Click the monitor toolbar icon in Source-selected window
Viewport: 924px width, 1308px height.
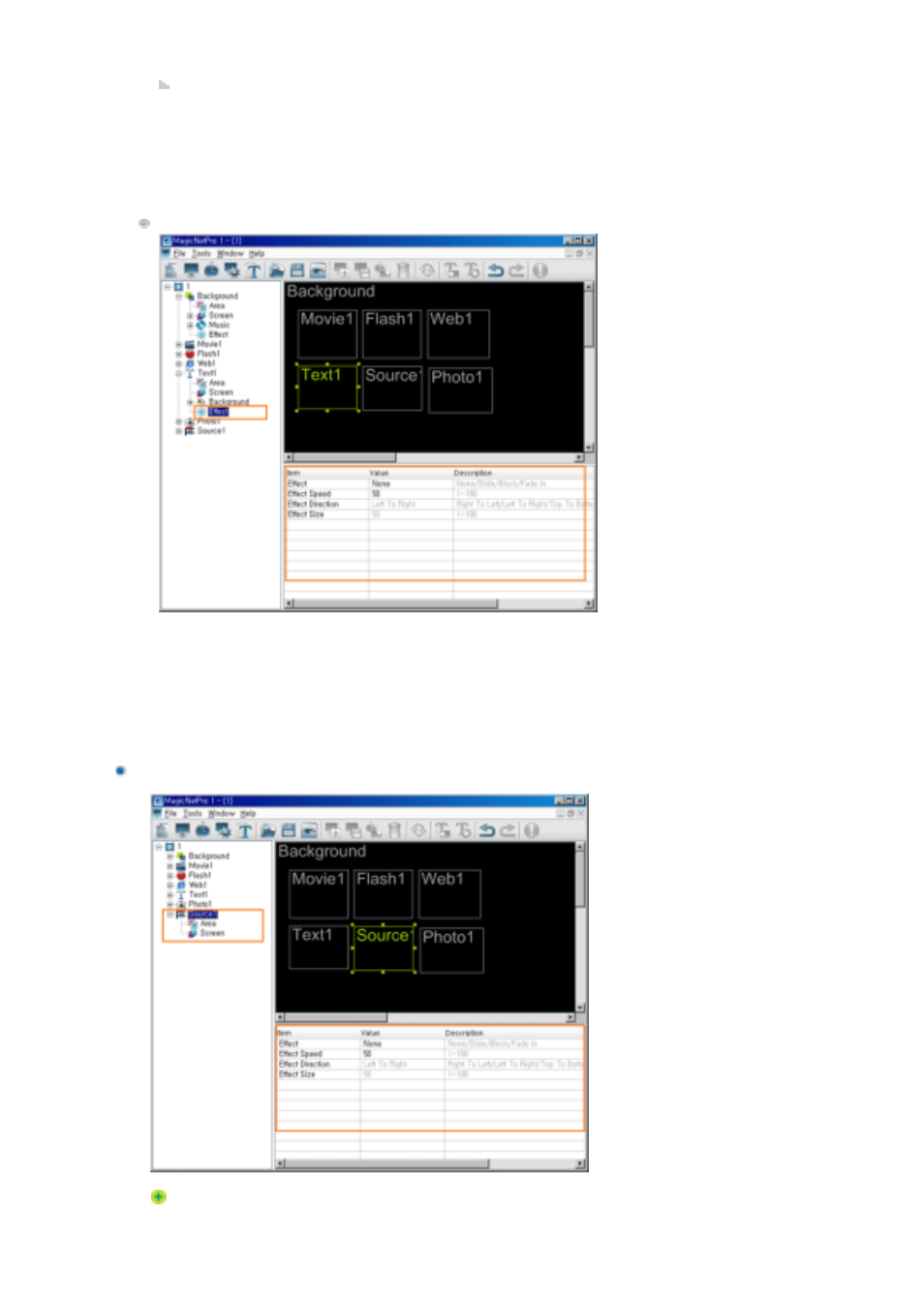182,830
